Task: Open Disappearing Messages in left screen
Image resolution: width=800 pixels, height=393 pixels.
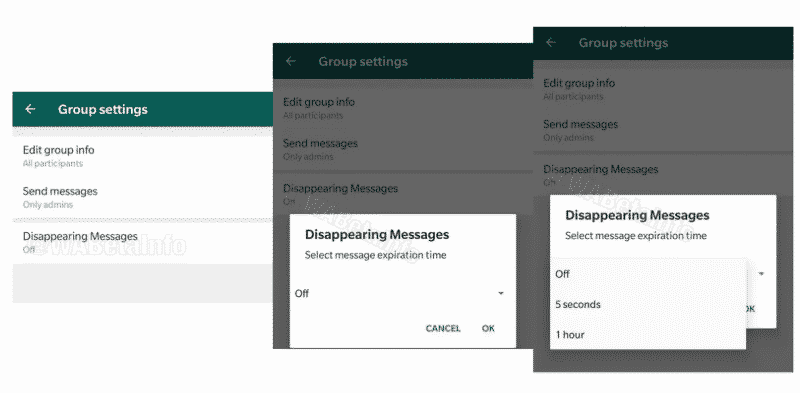Action: coord(143,242)
